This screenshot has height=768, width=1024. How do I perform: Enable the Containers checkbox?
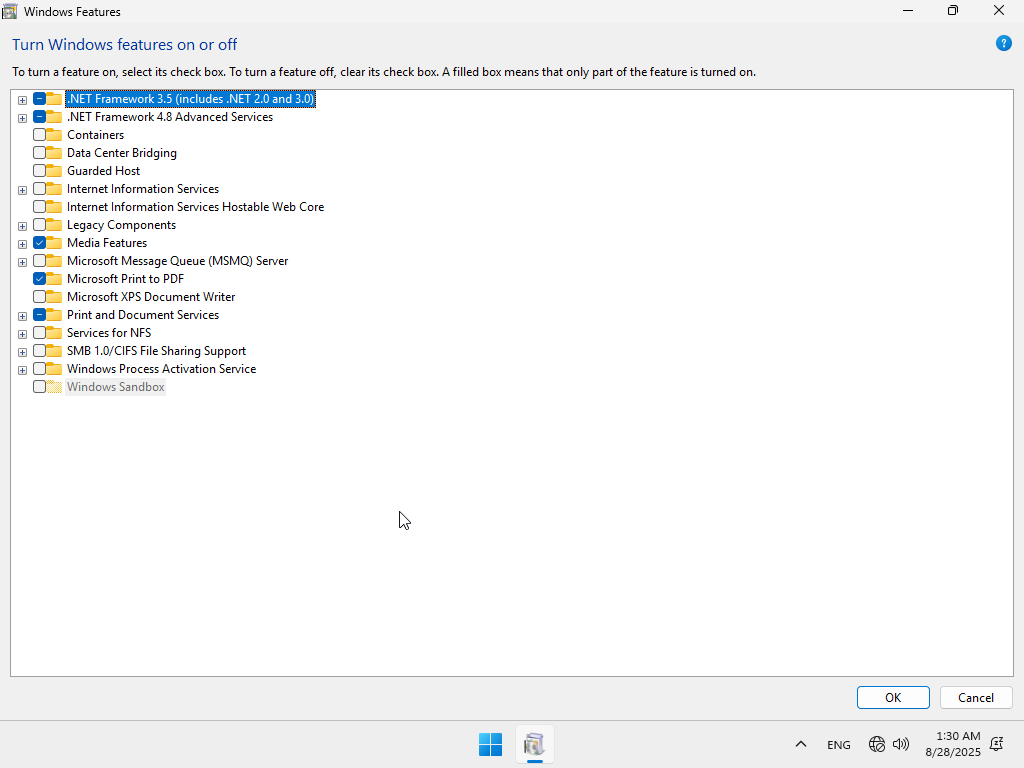(39, 135)
